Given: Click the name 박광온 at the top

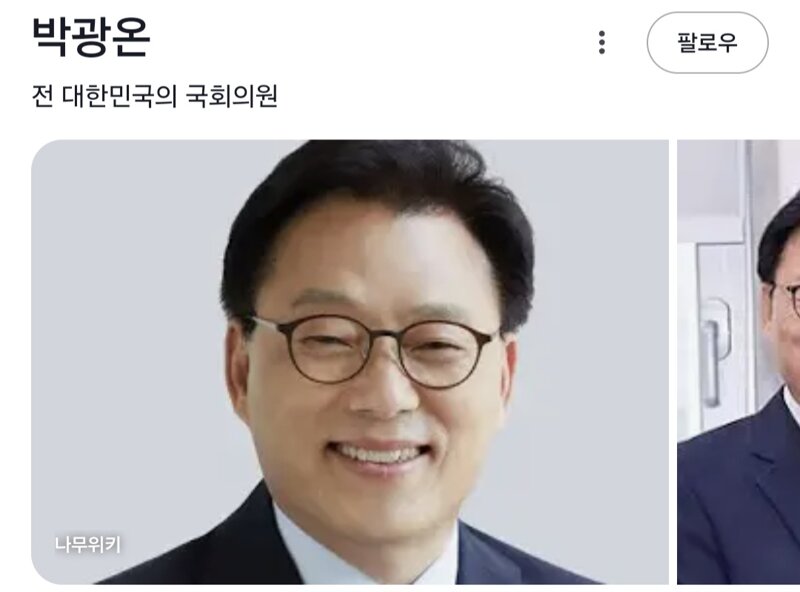Looking at the screenshot, I should pos(91,38).
